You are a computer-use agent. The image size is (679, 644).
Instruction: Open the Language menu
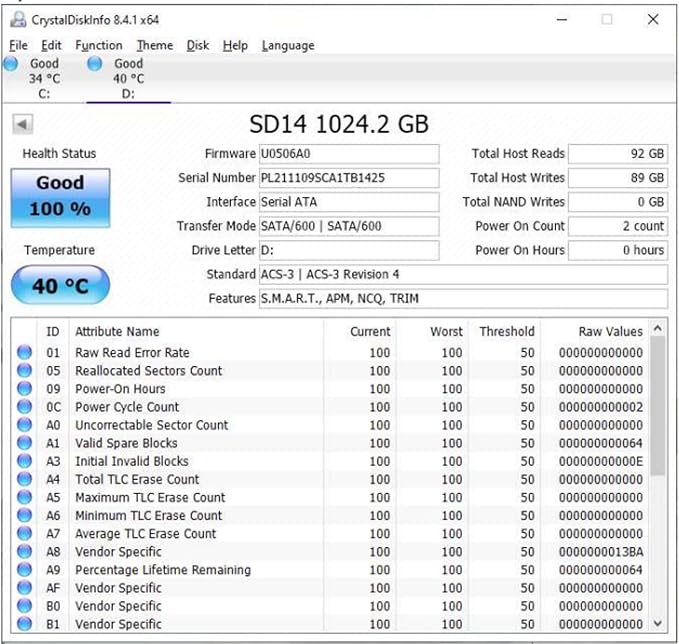pyautogui.click(x=288, y=45)
